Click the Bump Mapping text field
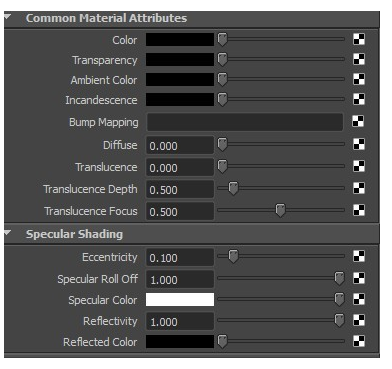The height and width of the screenshot is (369, 392). (x=245, y=122)
